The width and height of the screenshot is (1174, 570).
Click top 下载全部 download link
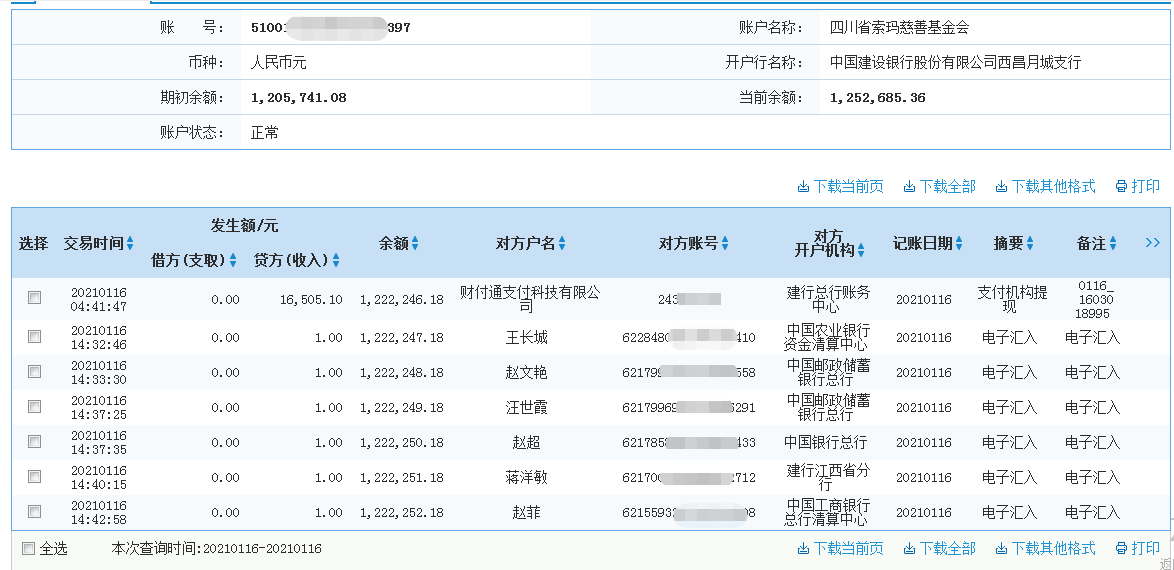940,187
